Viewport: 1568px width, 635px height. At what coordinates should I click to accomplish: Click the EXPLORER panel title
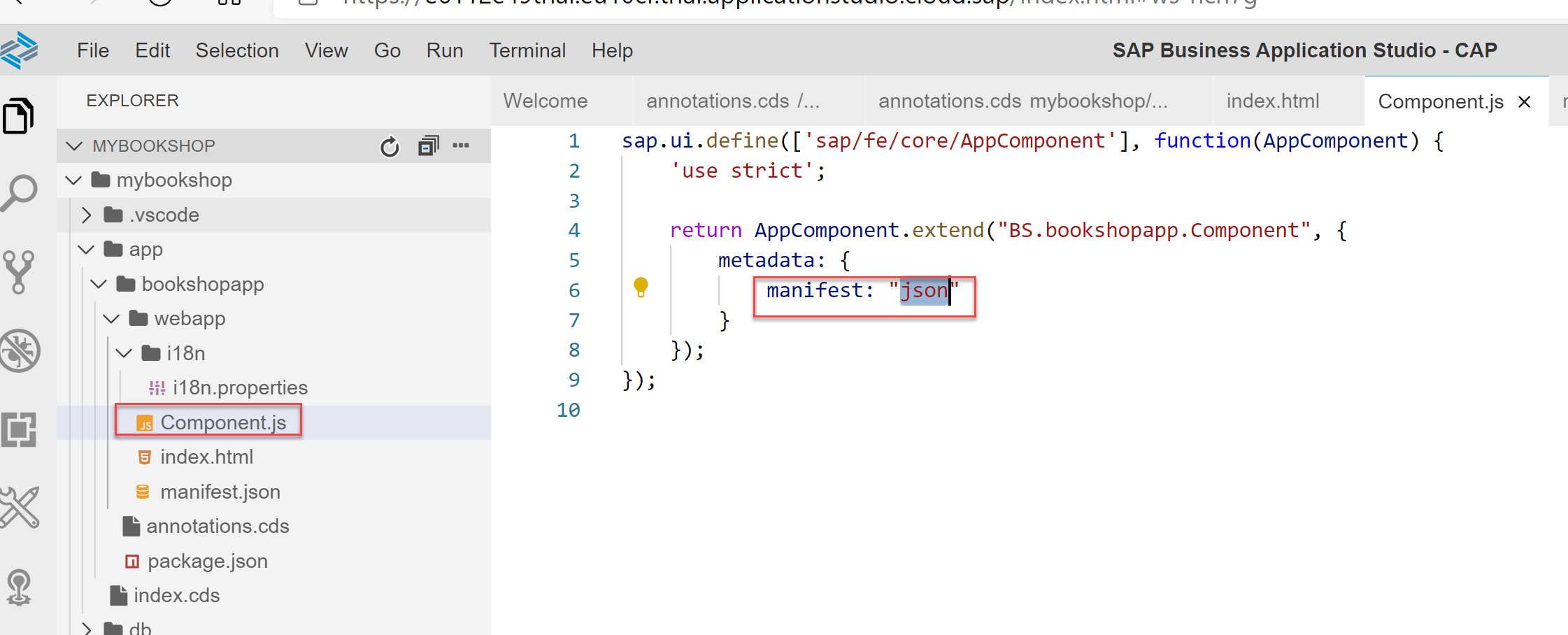tap(132, 101)
